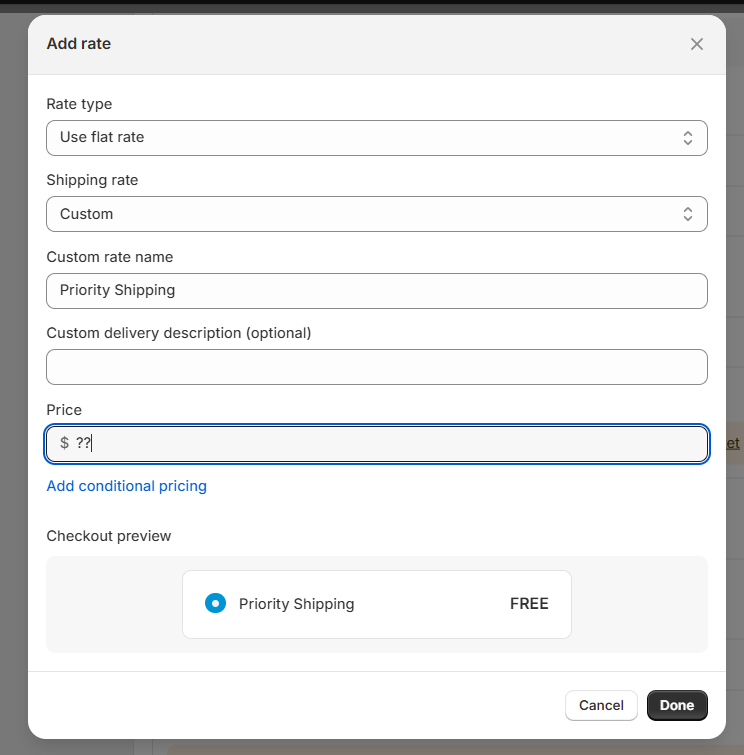The width and height of the screenshot is (744, 755).
Task: Click the Price field label
Action: pyautogui.click(x=64, y=410)
